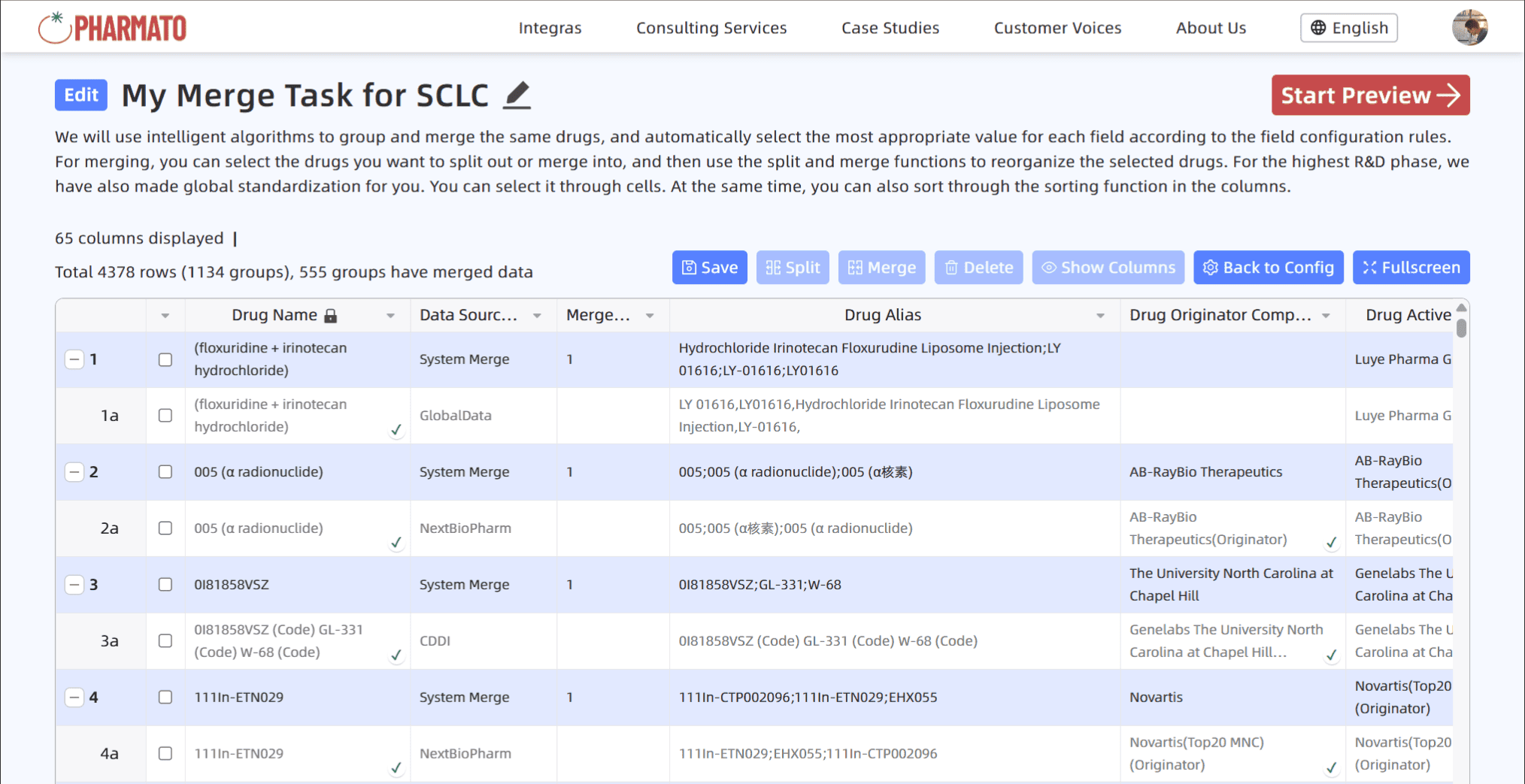Select the checkbox for group 4
This screenshot has height=784, width=1525.
tap(165, 698)
